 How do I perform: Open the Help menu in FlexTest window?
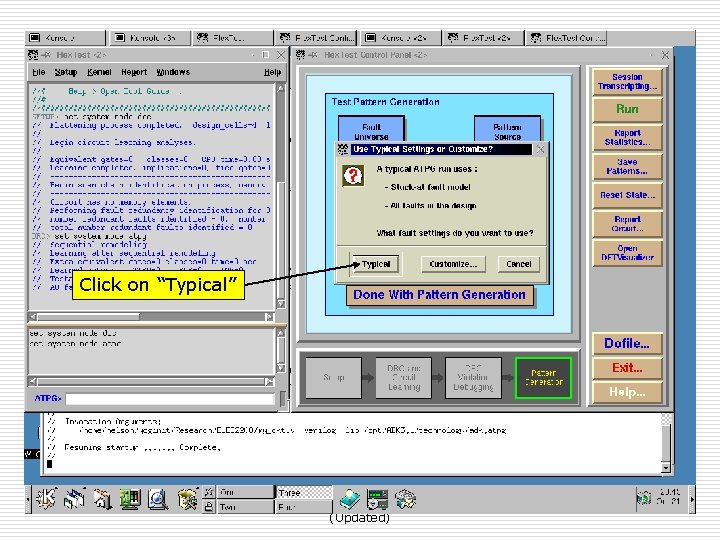(272, 72)
